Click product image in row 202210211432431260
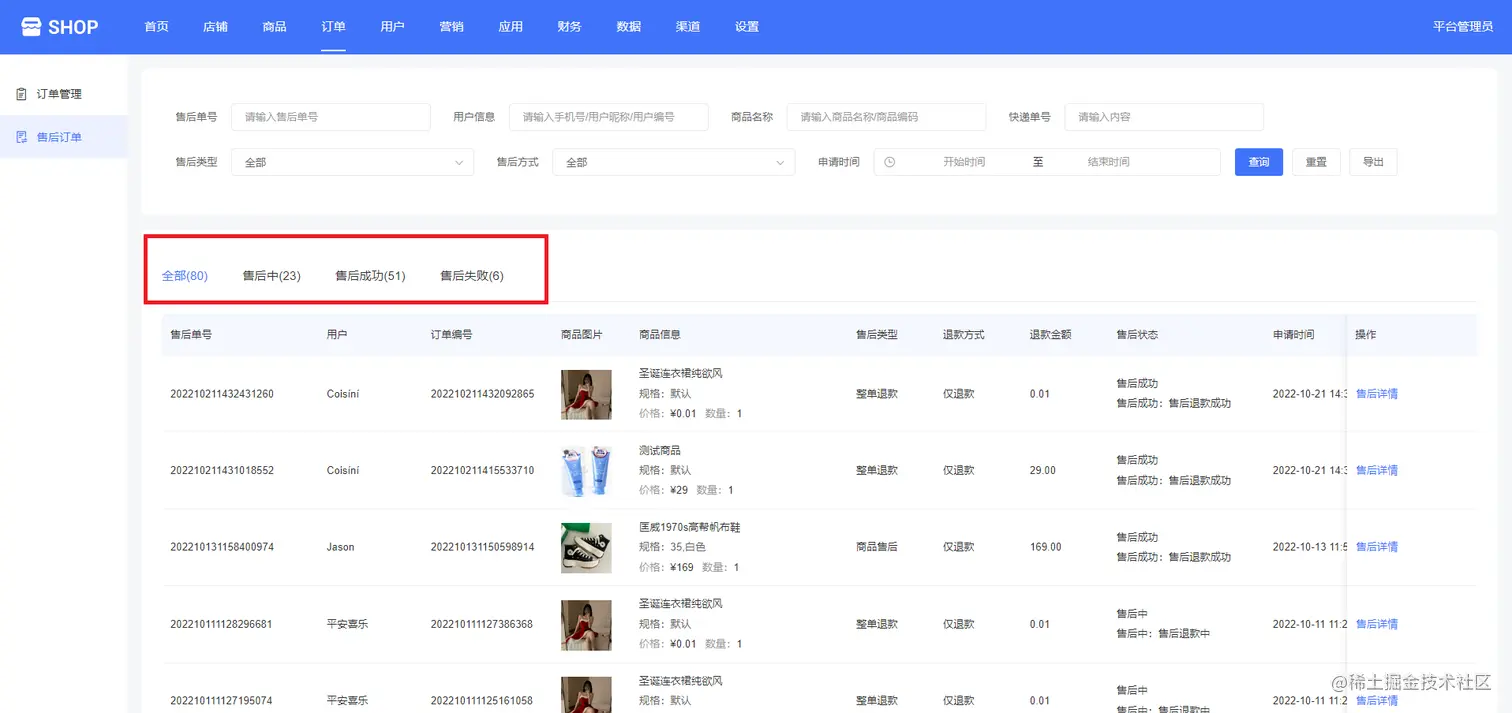Screen dimensions: 1512x713 coord(586,394)
